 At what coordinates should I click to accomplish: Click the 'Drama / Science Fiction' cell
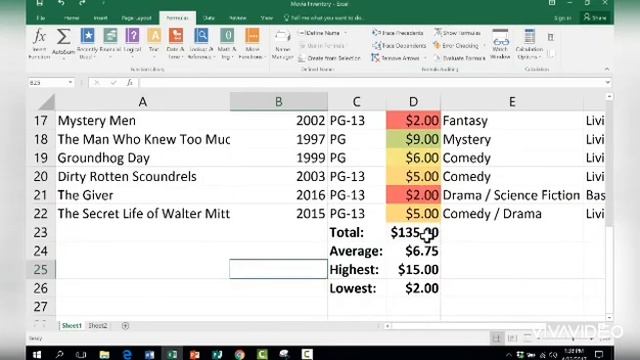512,195
